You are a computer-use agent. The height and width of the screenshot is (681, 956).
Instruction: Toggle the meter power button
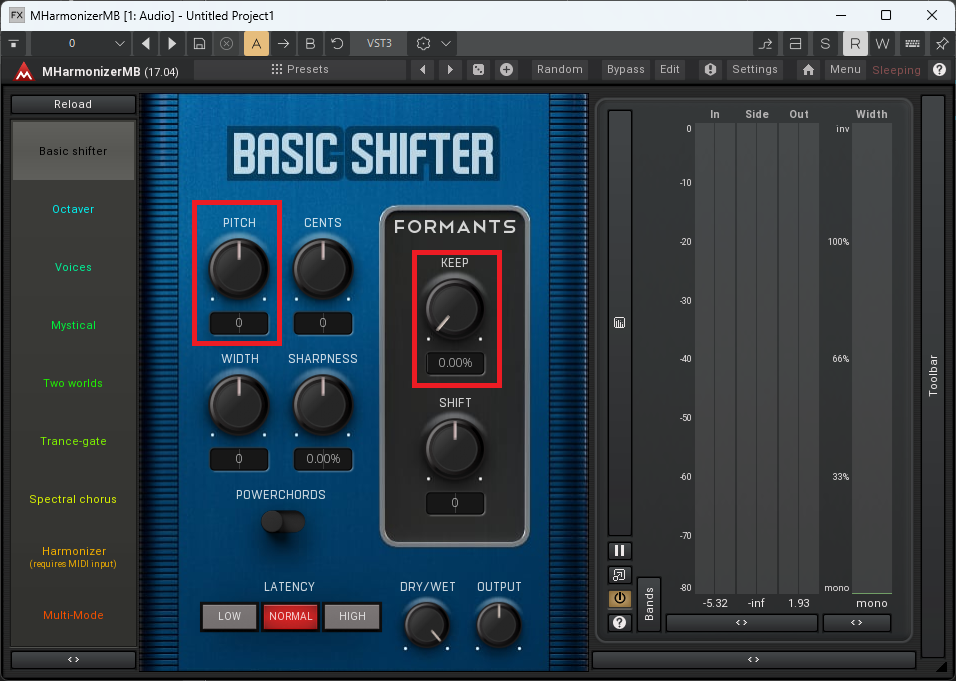[619, 598]
